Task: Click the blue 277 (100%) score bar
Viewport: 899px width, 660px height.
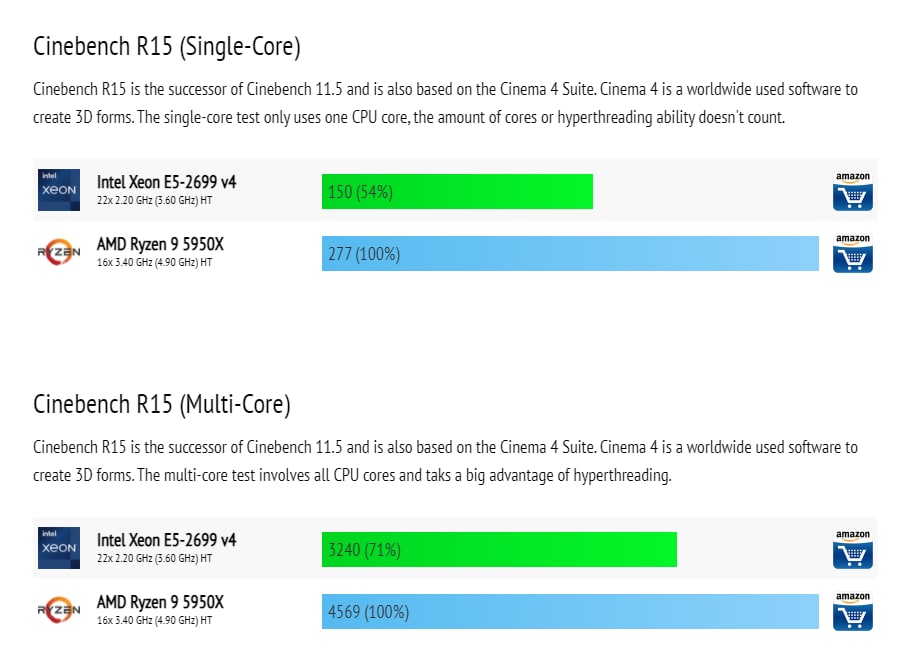Action: pos(570,253)
